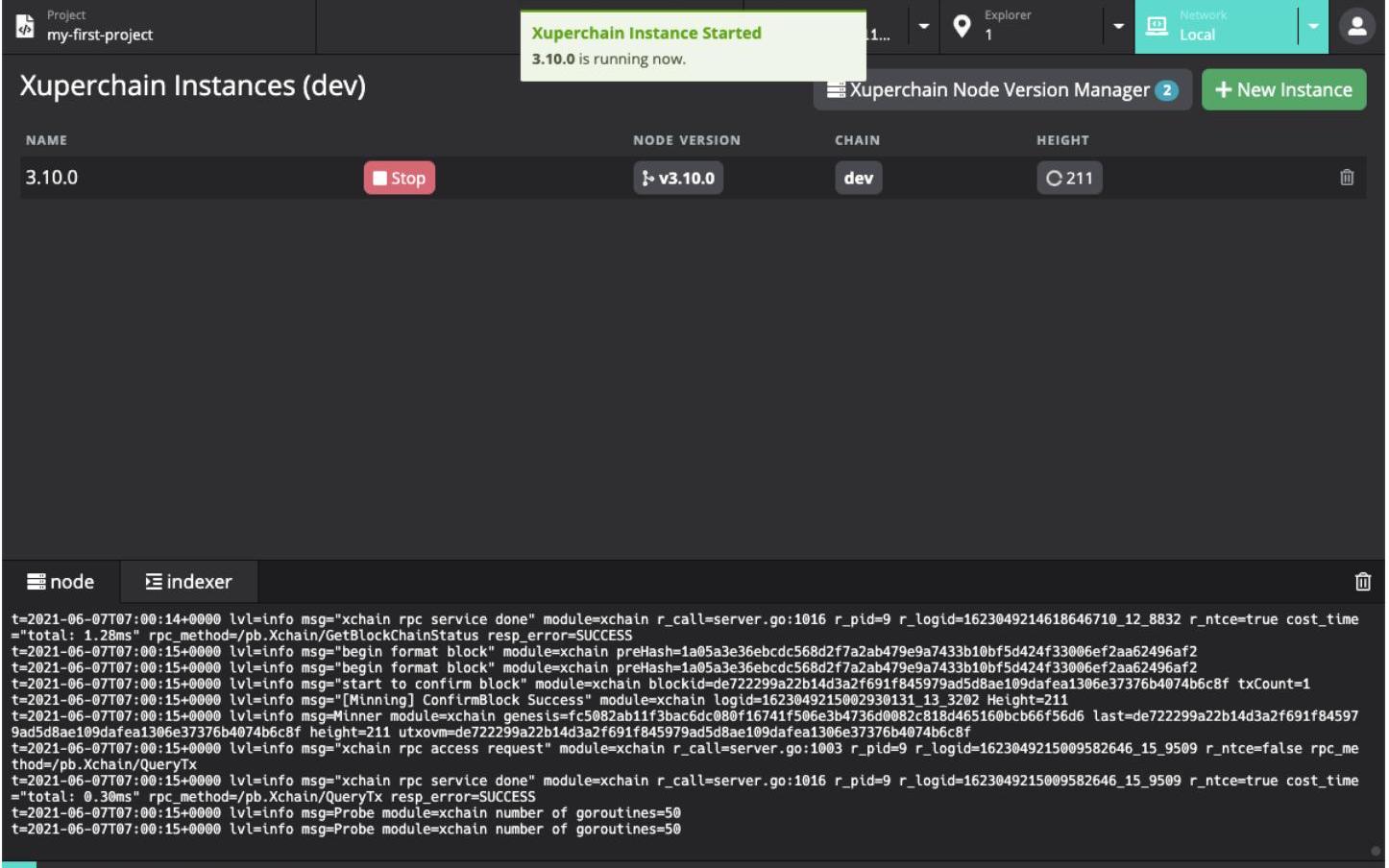Open the user account profile icon
This screenshot has width=1389, height=868.
[1356, 27]
